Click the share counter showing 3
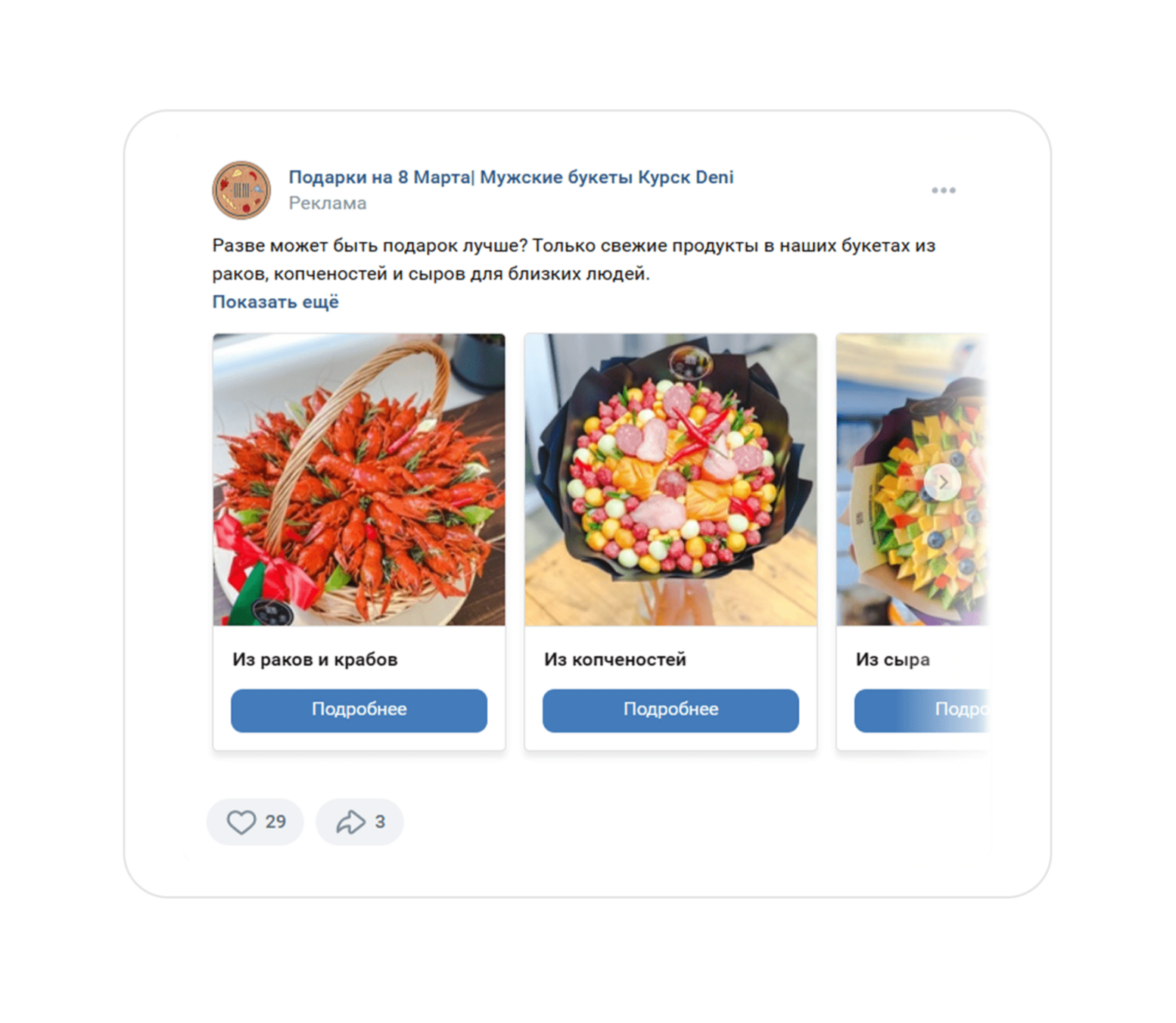The width and height of the screenshot is (1176, 1023). tap(380, 822)
